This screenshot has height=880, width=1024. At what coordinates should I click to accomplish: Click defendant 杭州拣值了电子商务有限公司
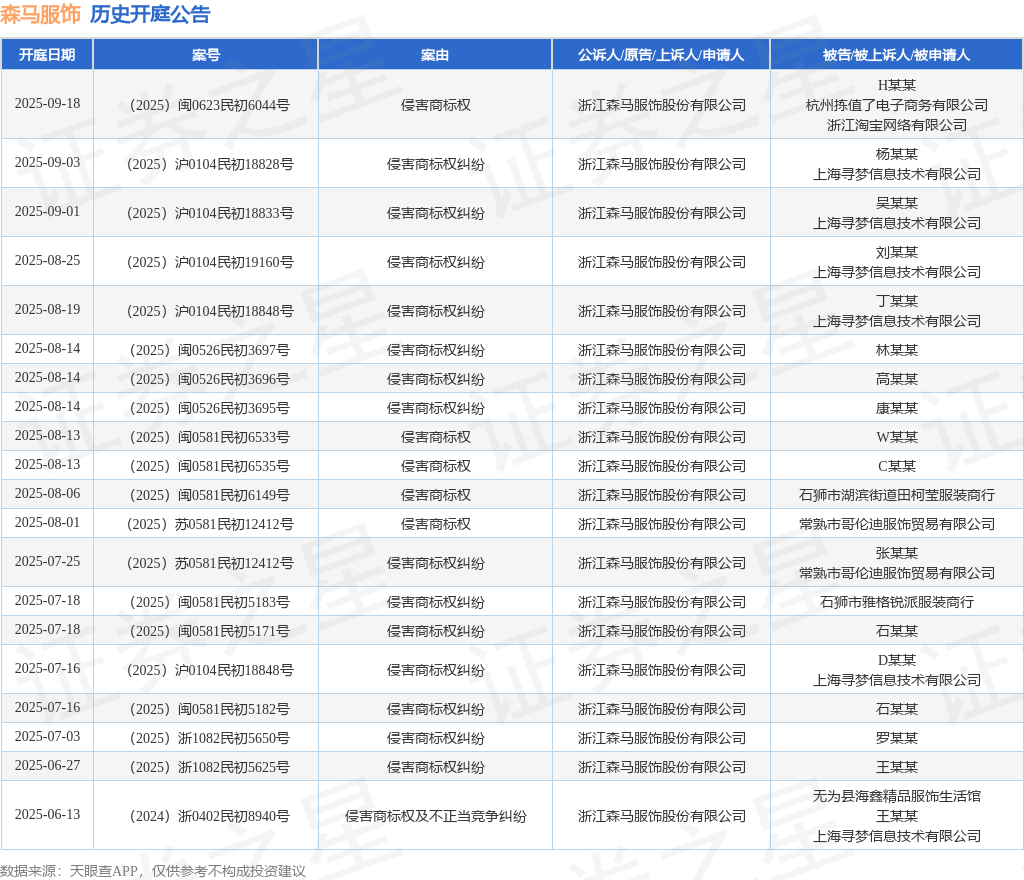pyautogui.click(x=897, y=105)
